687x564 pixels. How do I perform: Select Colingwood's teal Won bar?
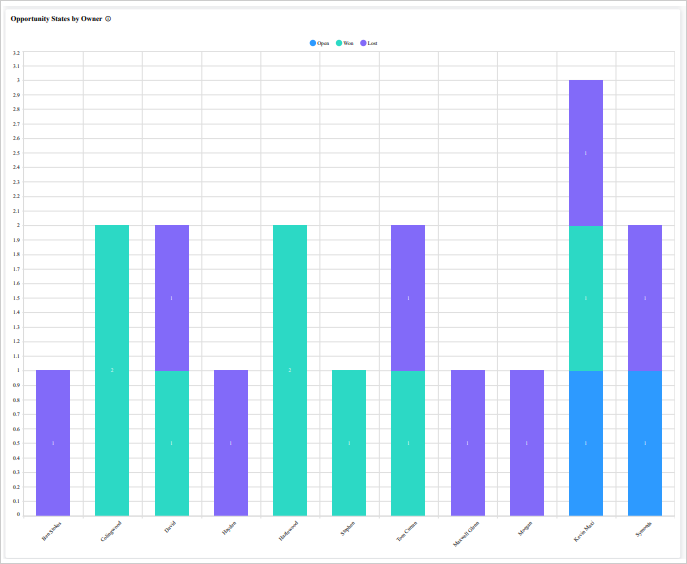pyautogui.click(x=112, y=370)
